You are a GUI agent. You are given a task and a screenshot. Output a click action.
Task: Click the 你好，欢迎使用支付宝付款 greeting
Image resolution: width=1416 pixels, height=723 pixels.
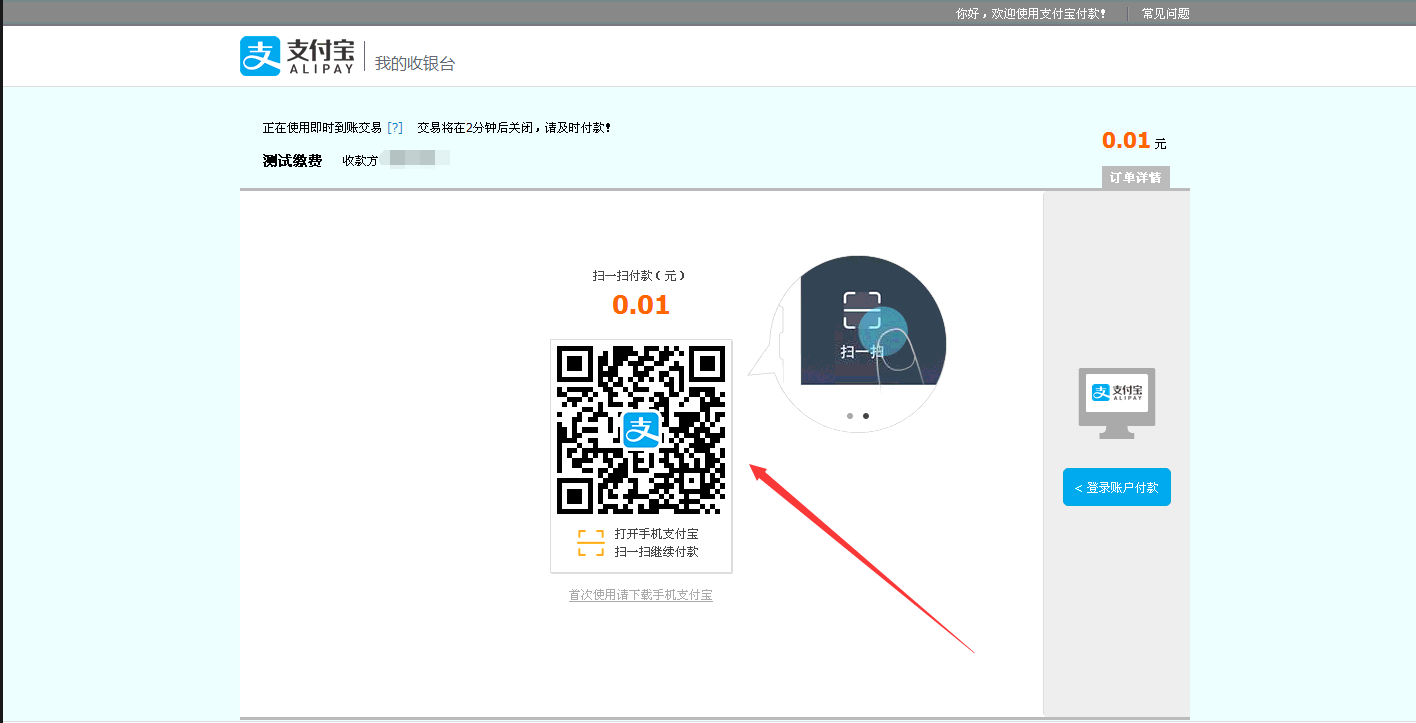click(x=1031, y=14)
